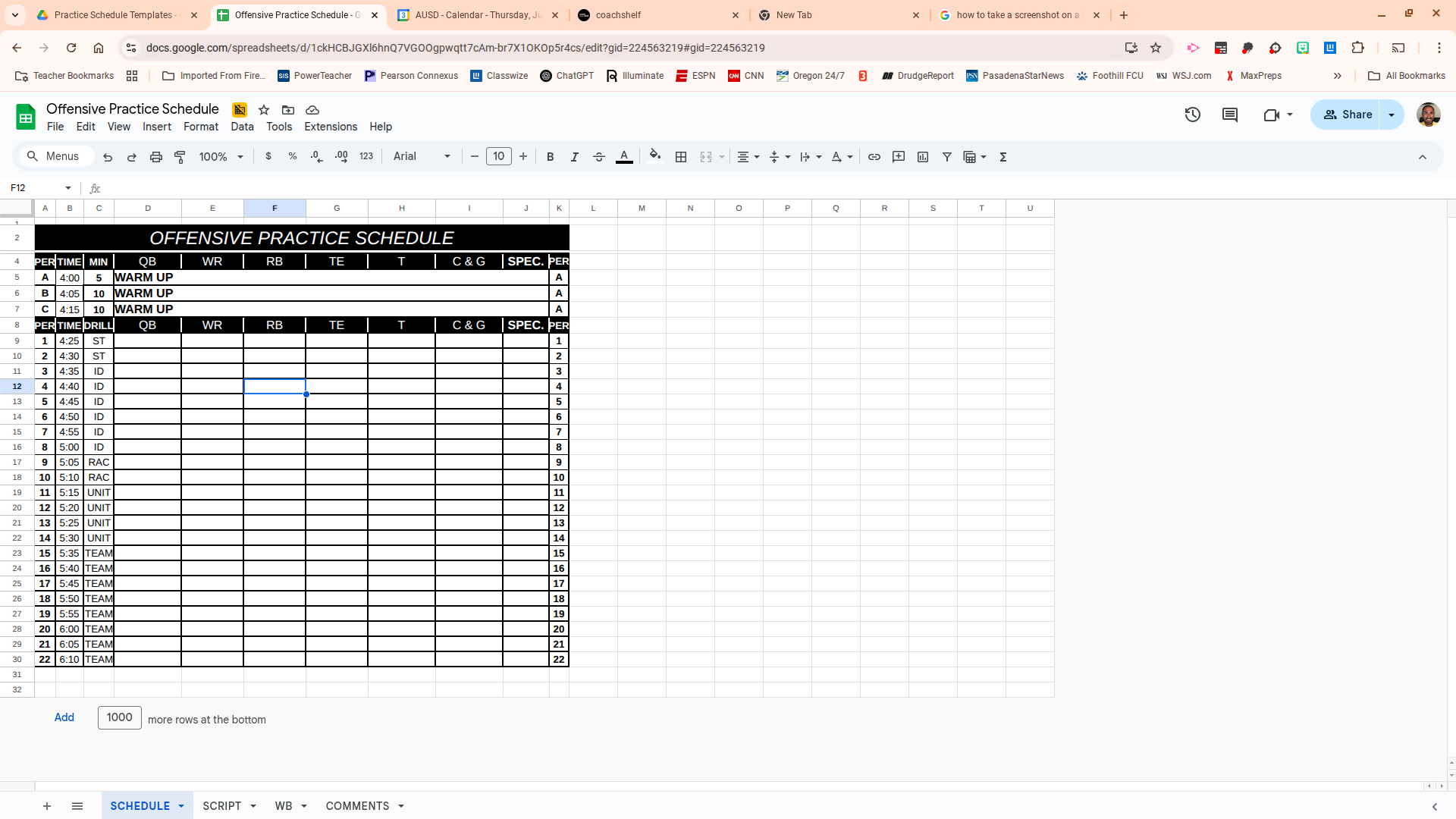Open All Bookmarks folder
Screen dimensions: 1456x819
1407,76
